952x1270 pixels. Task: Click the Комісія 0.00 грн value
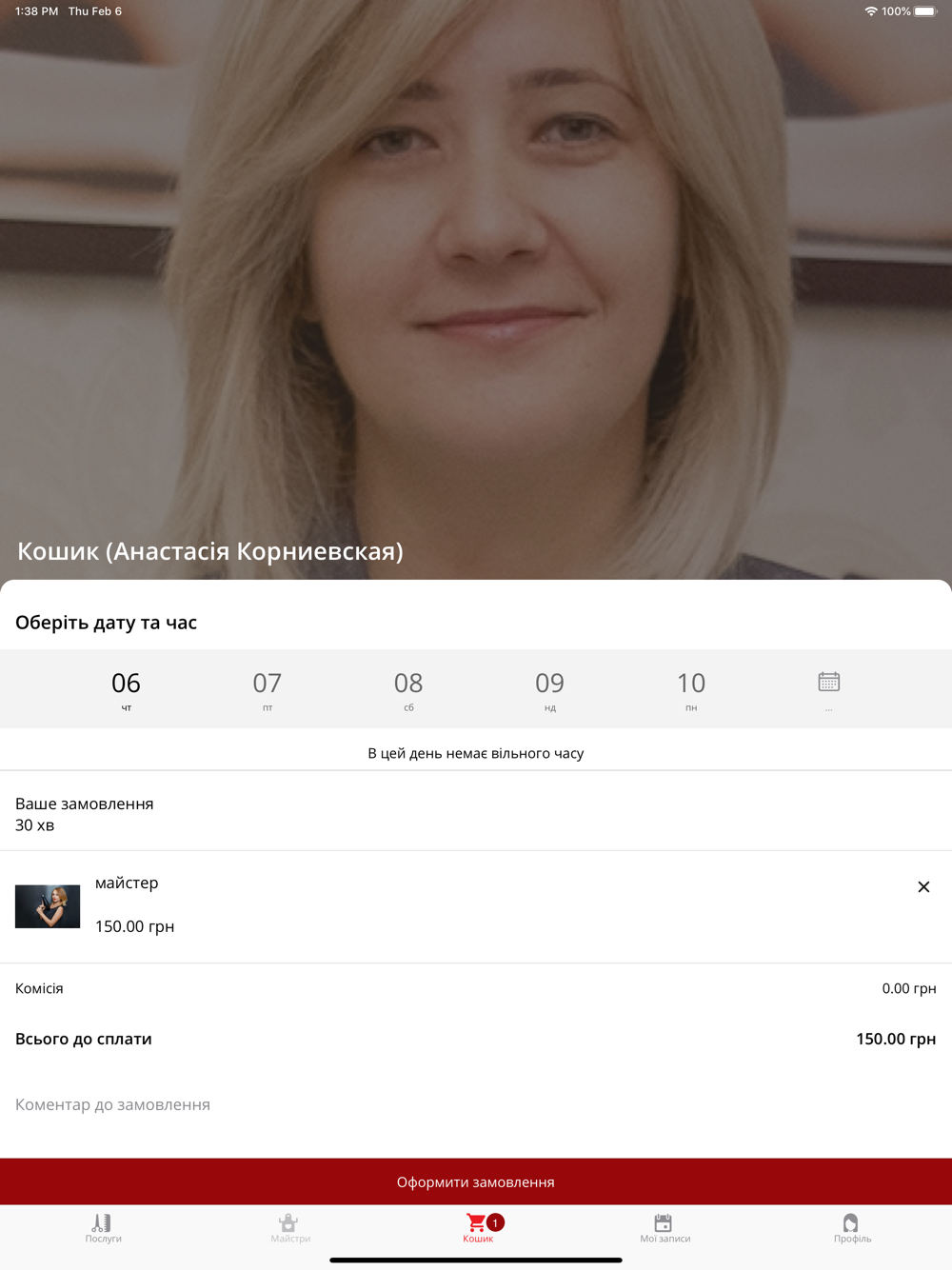(x=909, y=988)
